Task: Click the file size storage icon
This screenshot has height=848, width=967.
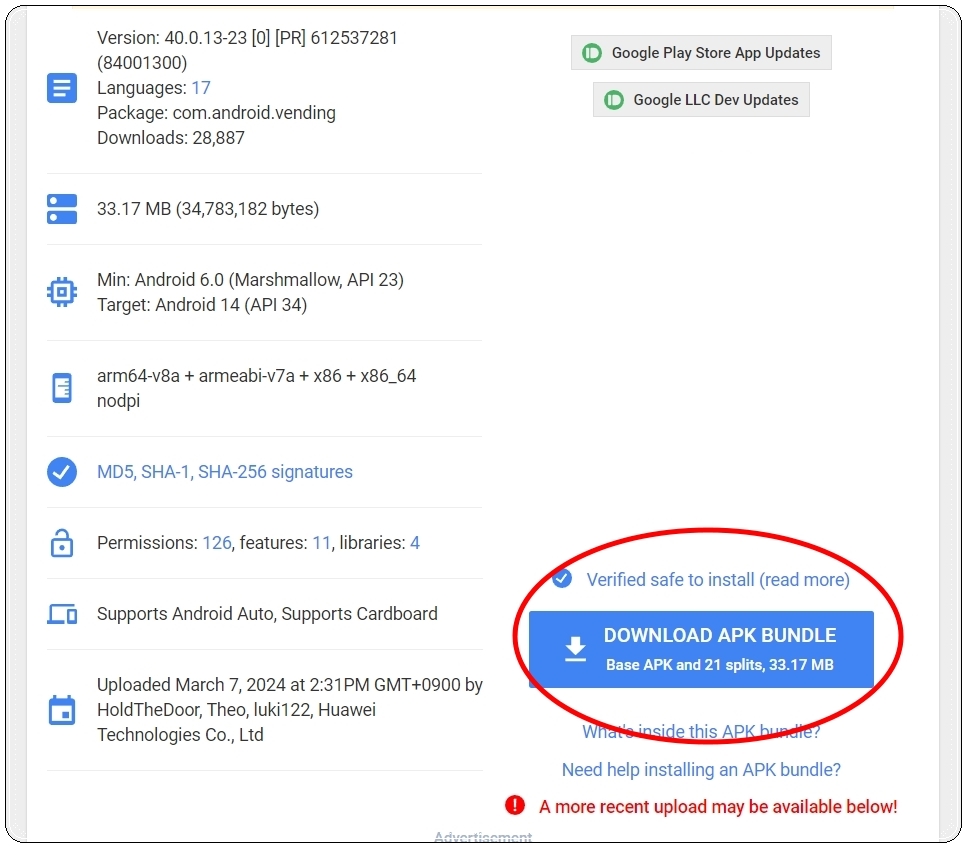Action: [x=62, y=209]
